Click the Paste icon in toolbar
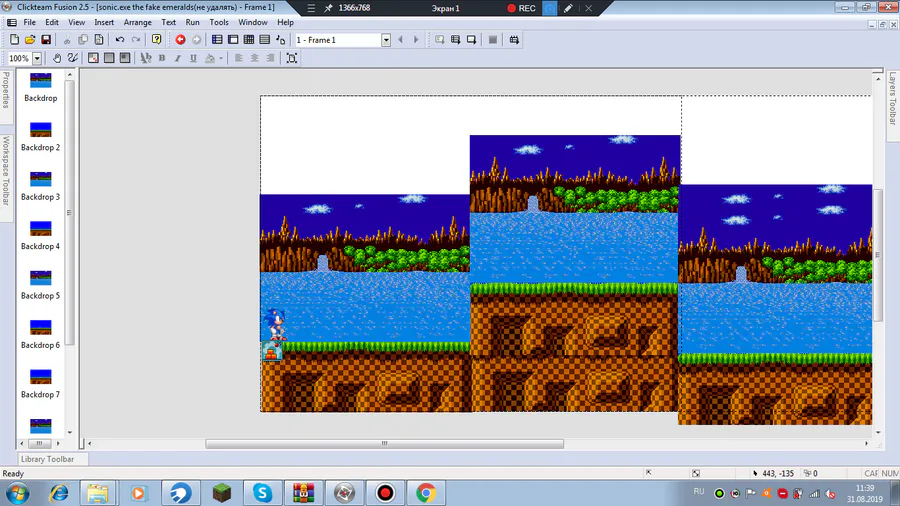 (x=99, y=40)
